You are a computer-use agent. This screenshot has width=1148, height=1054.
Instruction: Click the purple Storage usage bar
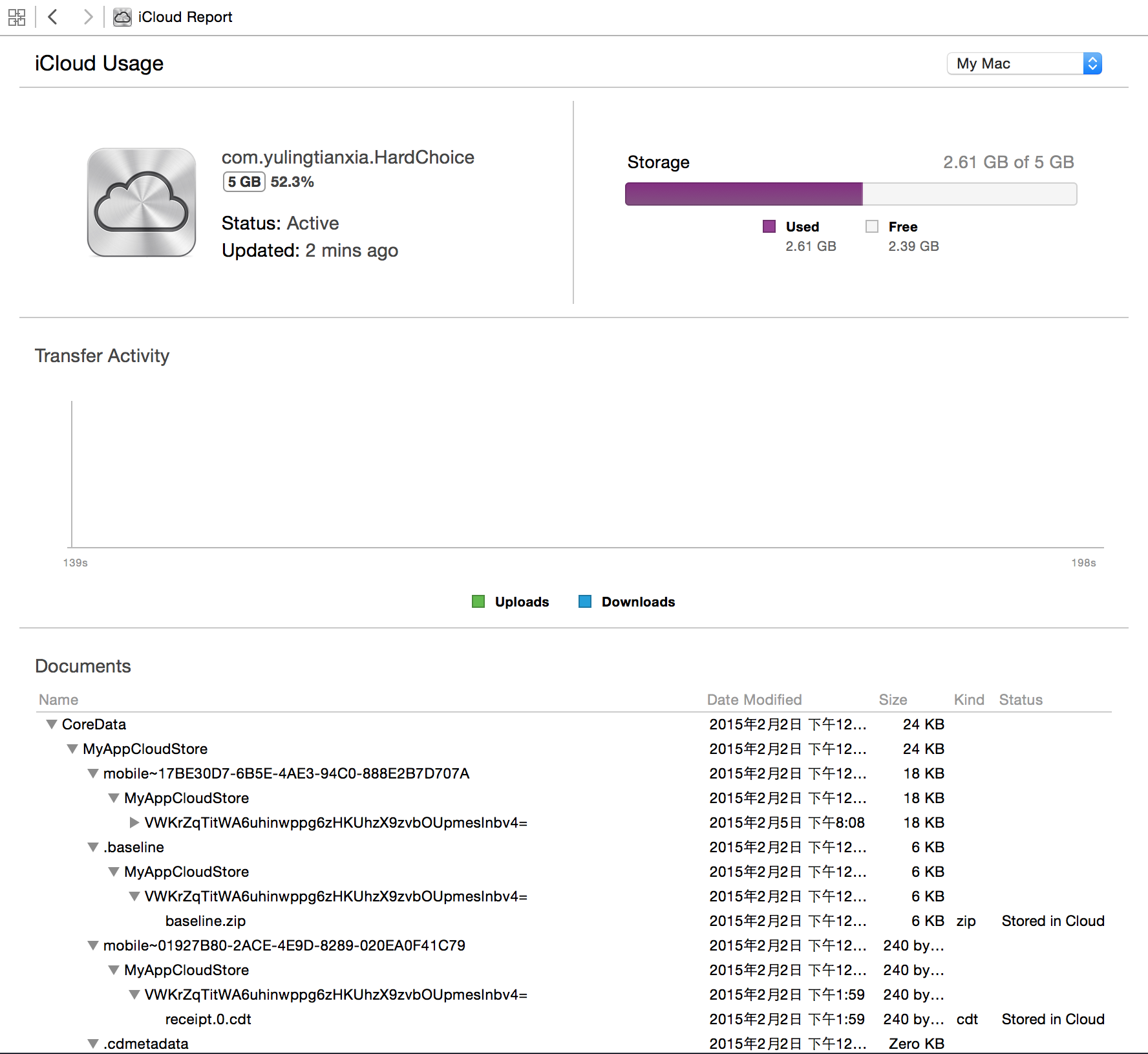pyautogui.click(x=743, y=194)
